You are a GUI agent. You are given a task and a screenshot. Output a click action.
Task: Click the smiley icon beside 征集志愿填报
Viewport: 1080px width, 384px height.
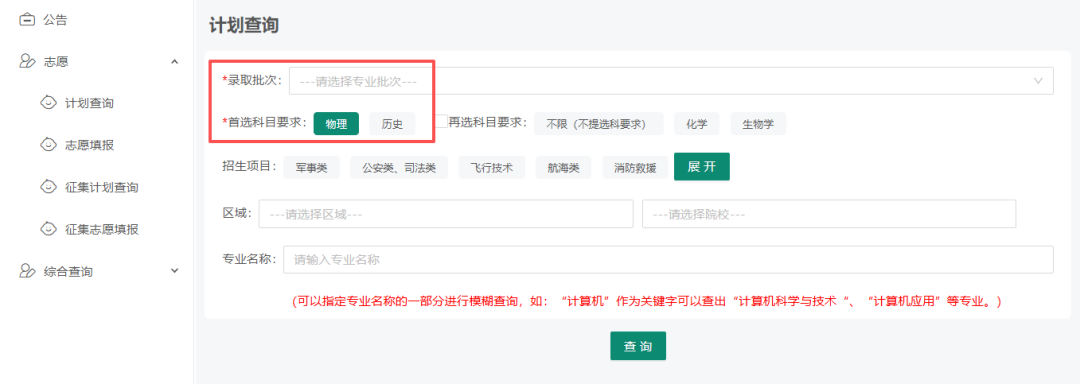(48, 228)
